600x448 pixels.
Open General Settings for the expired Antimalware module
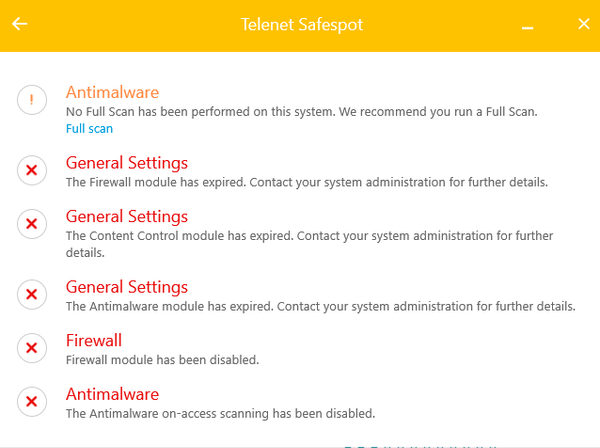pos(126,287)
